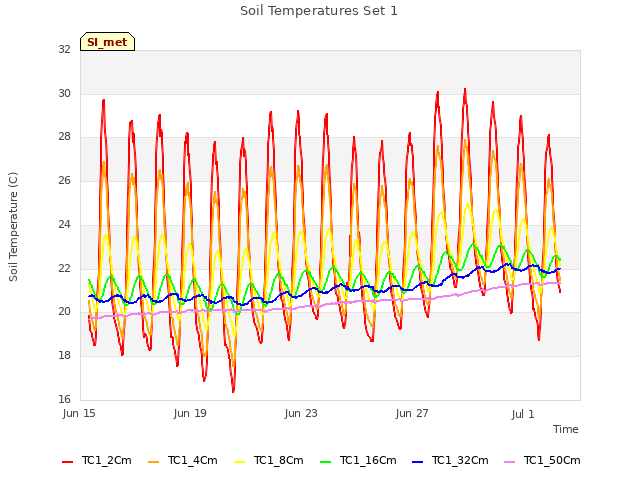This screenshot has width=640, height=480.
Task: Click the green TC1_16Cm legend swatch
Action: pyautogui.click(x=326, y=462)
